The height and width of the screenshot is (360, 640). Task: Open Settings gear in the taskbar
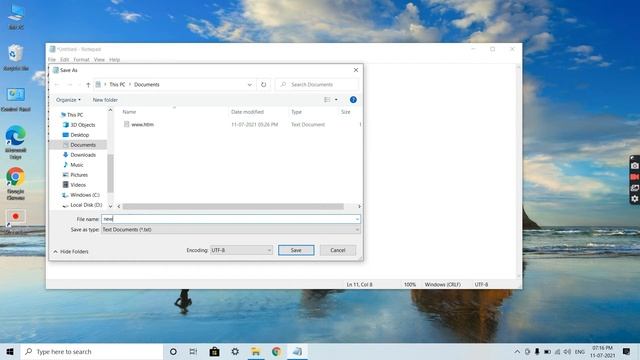(235, 351)
